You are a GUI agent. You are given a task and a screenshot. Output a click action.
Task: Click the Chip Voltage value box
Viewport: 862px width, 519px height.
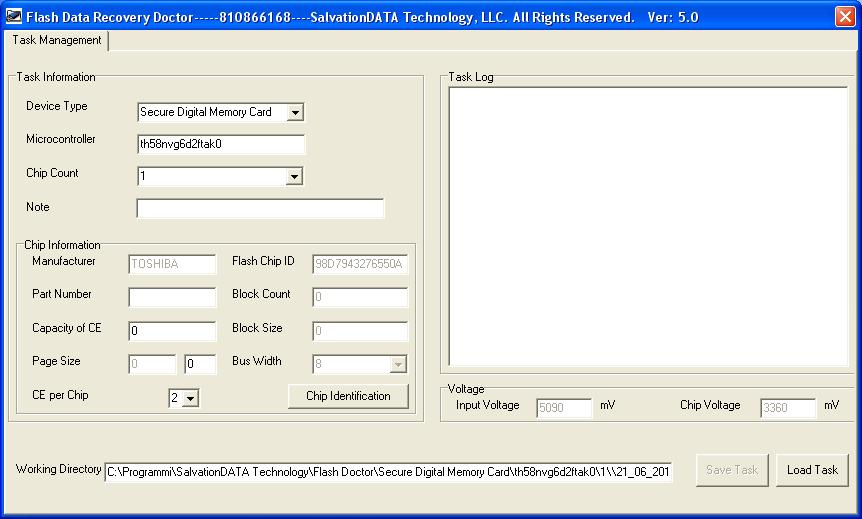[x=788, y=408]
